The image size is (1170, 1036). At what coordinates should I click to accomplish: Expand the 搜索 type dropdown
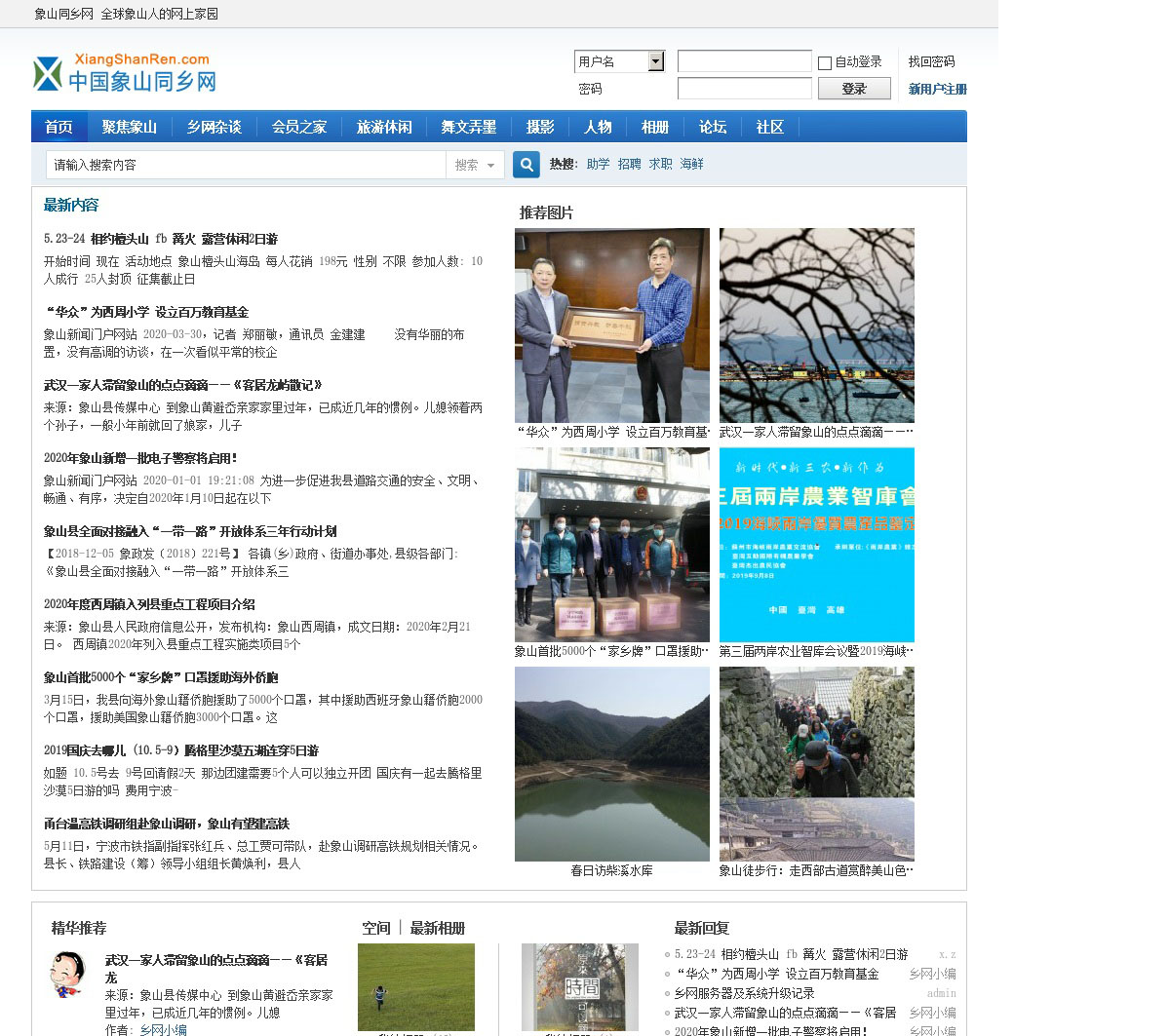(476, 166)
